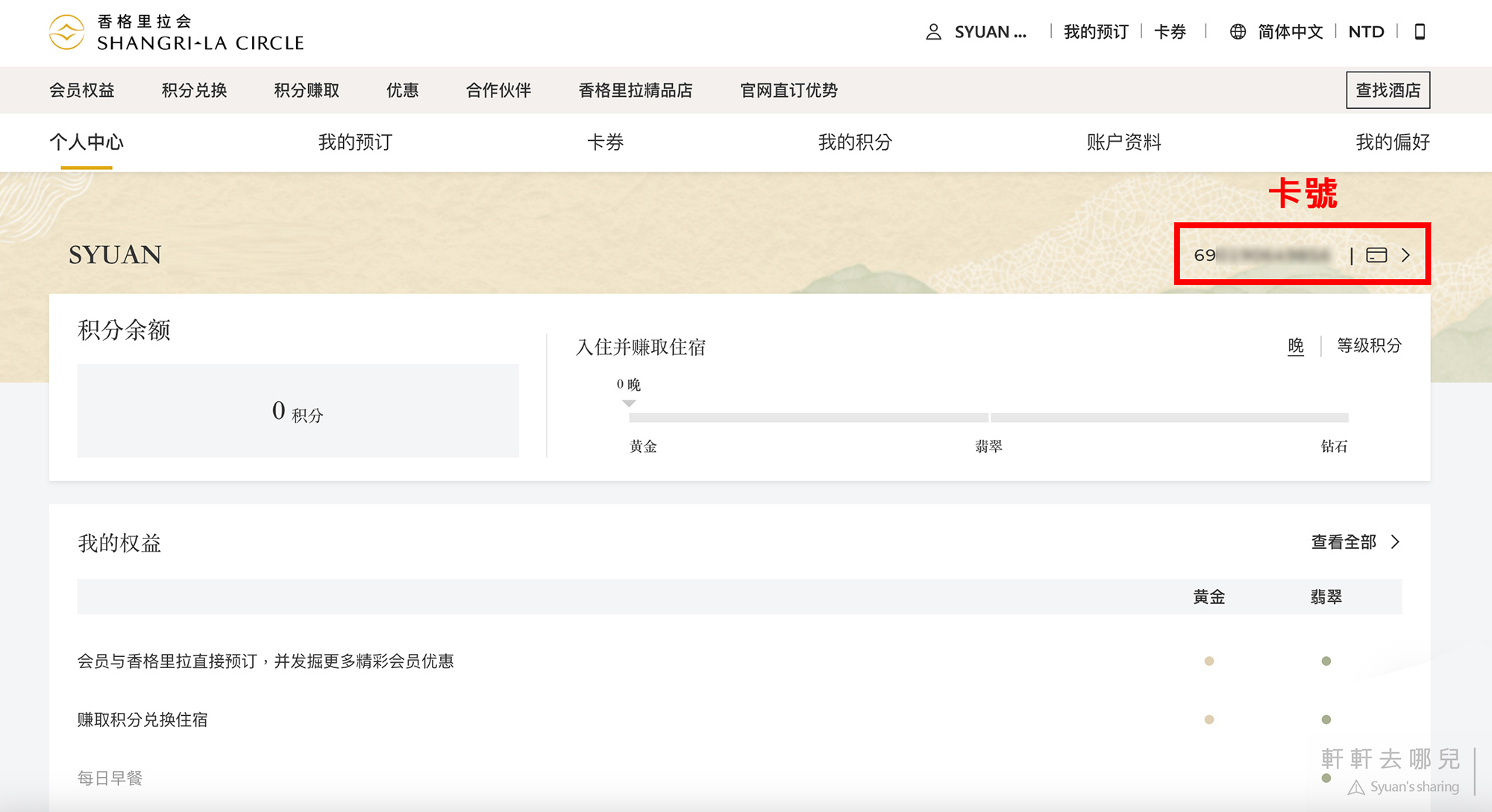Click the 翡翠 tier label under progress bar

coord(988,447)
